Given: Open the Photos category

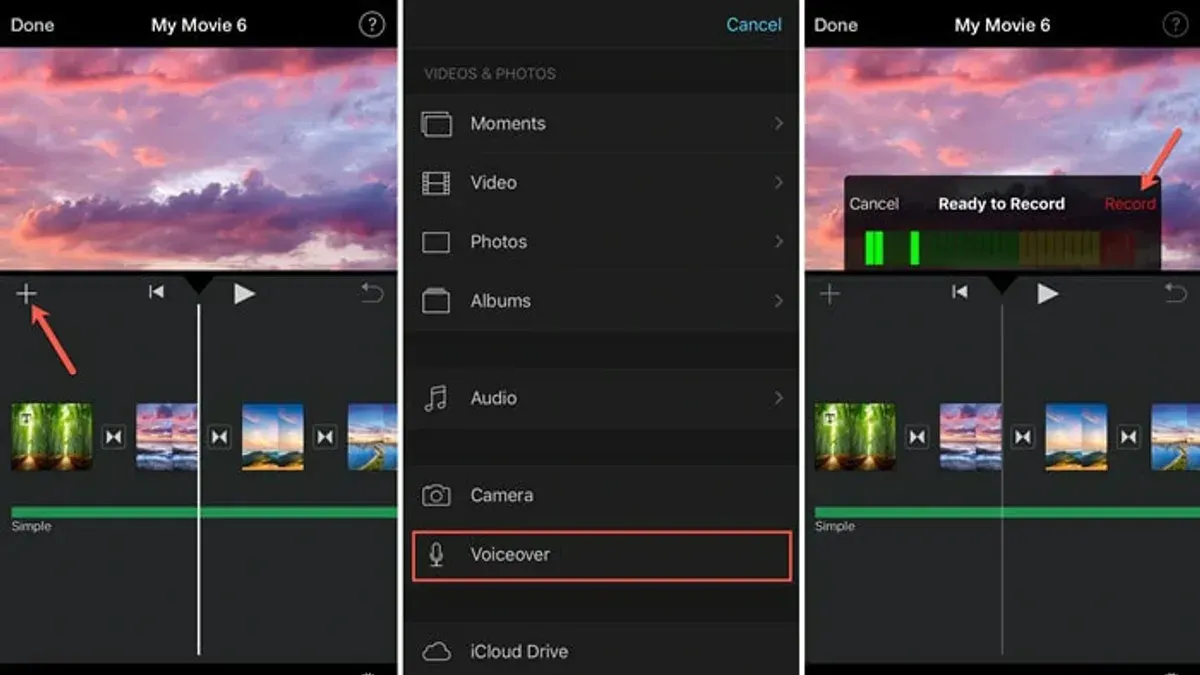Looking at the screenshot, I should coord(600,242).
